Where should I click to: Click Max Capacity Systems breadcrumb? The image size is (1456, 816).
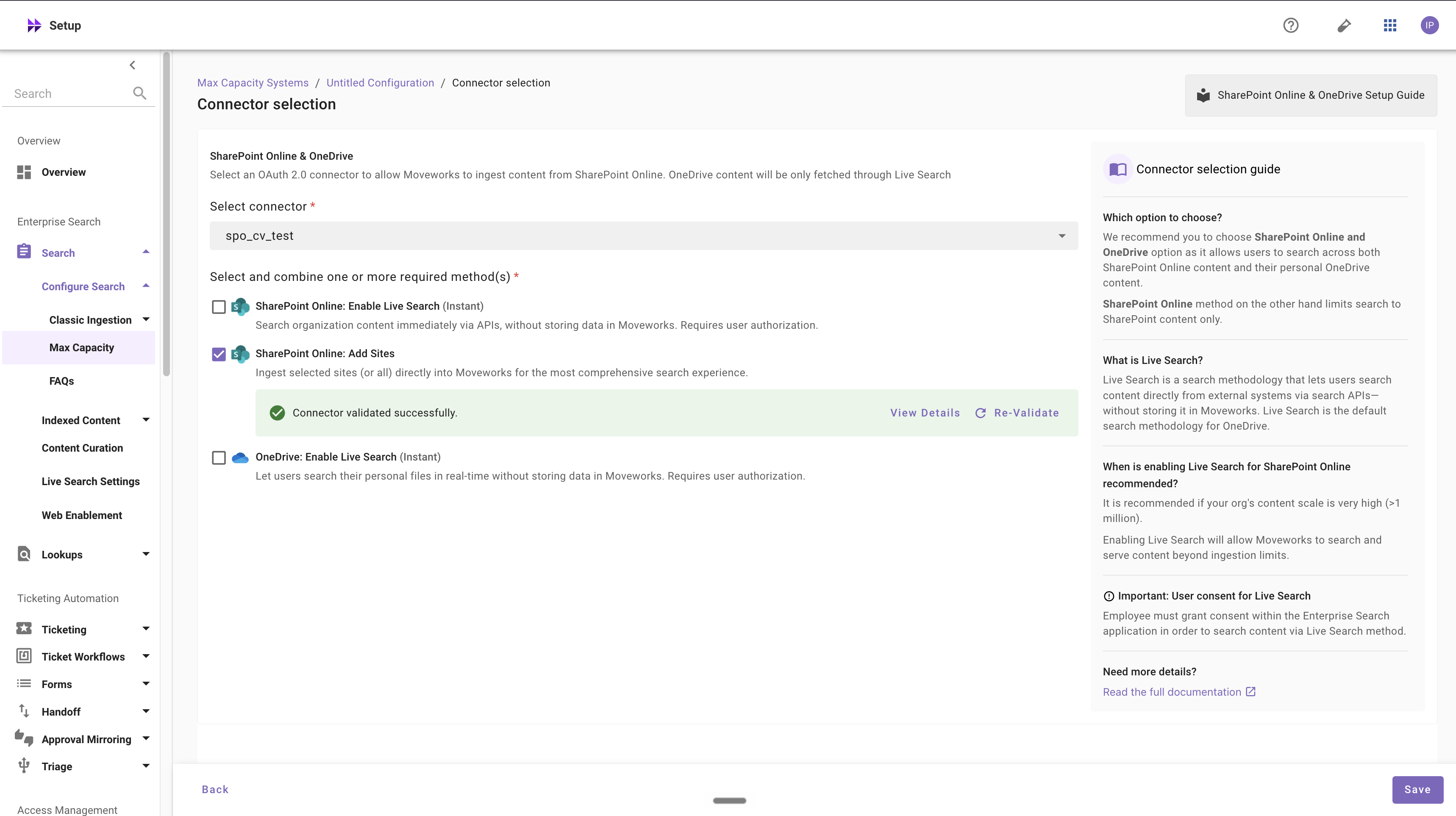253,83
